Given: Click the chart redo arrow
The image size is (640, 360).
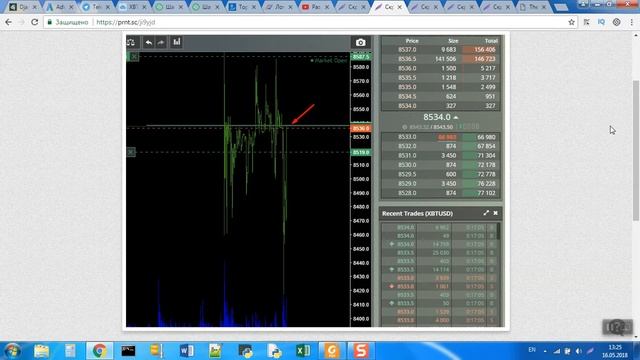Looking at the screenshot, I should (161, 42).
